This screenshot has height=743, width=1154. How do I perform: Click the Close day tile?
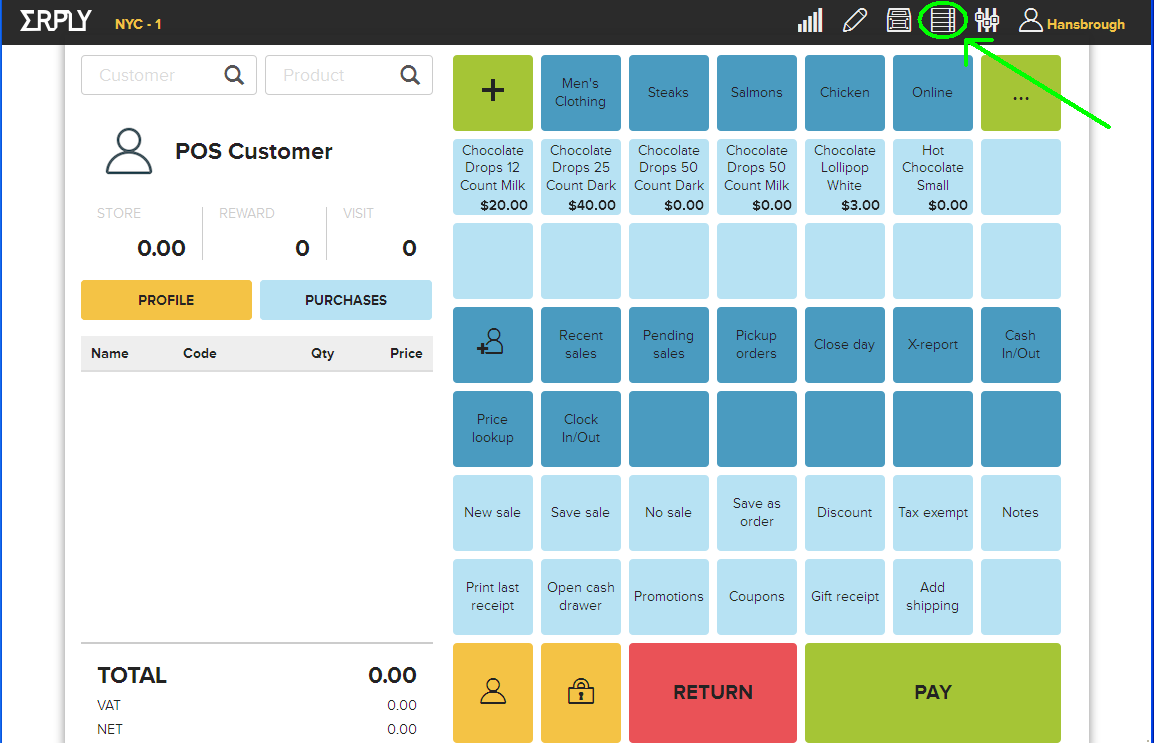point(845,344)
